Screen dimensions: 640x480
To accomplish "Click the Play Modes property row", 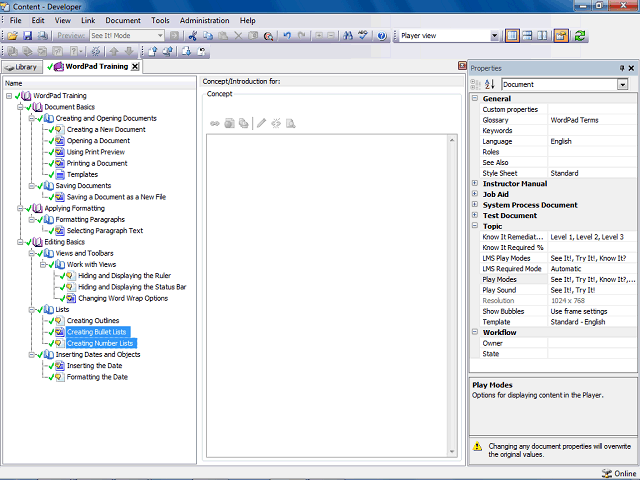I will click(x=558, y=279).
